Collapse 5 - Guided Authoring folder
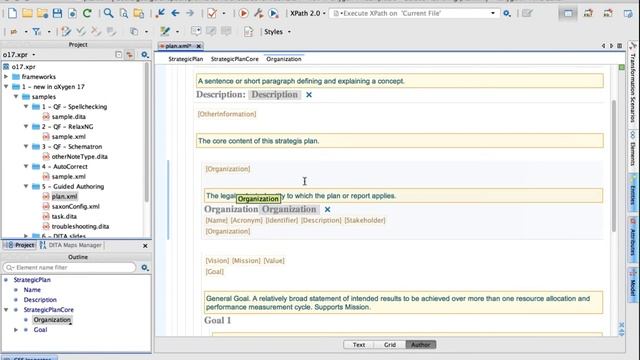This screenshot has height=360, width=640. [x=26, y=187]
